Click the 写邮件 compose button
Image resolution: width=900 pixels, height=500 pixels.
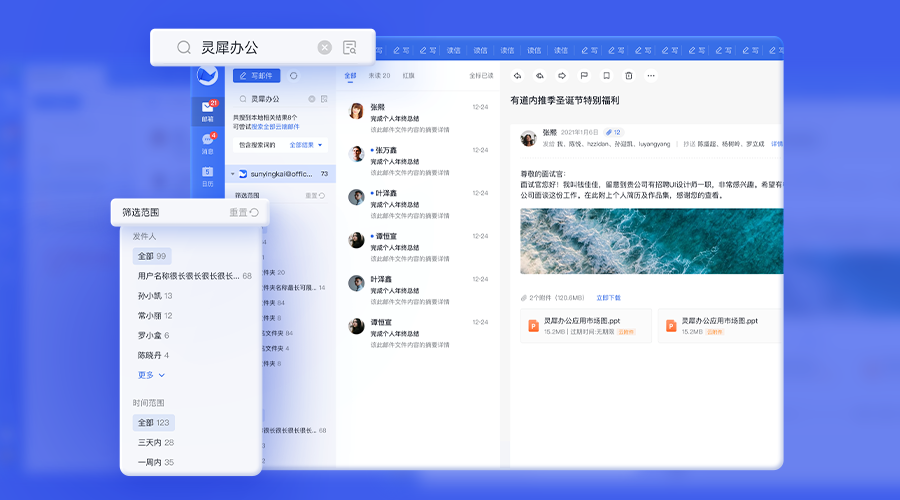pos(257,76)
